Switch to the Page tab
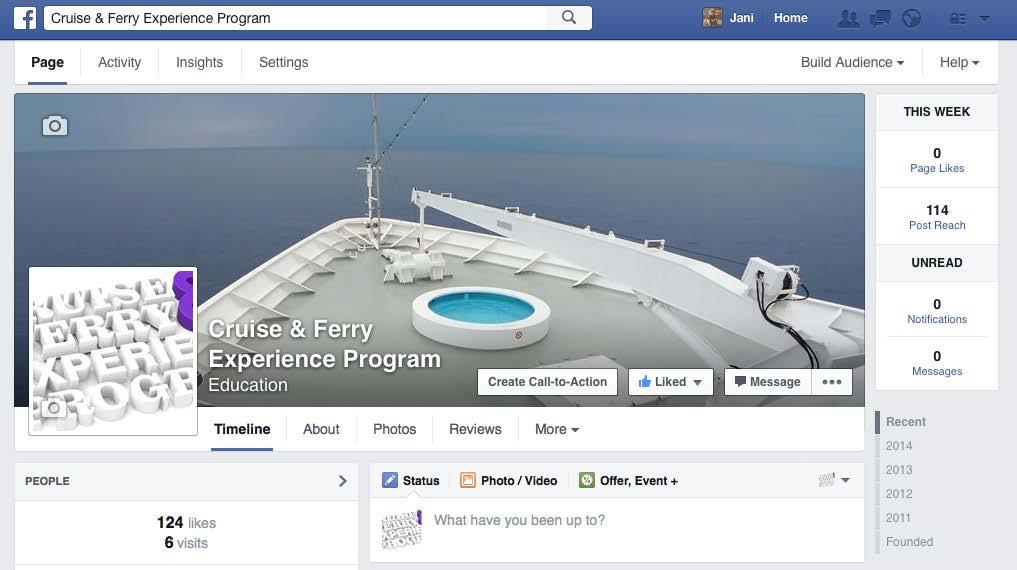 [47, 62]
